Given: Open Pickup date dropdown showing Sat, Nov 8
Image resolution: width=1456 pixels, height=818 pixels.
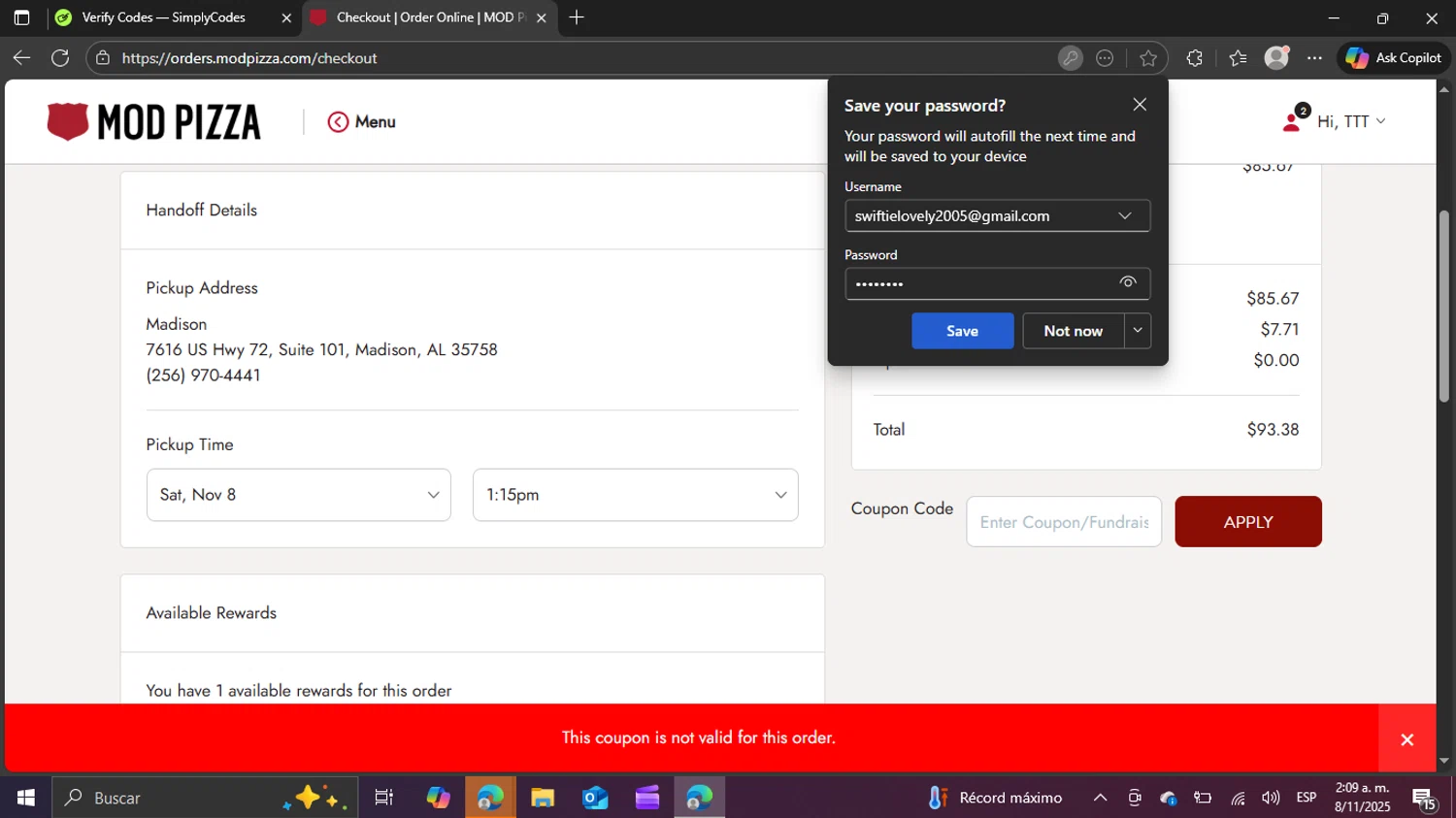Looking at the screenshot, I should click(x=298, y=495).
